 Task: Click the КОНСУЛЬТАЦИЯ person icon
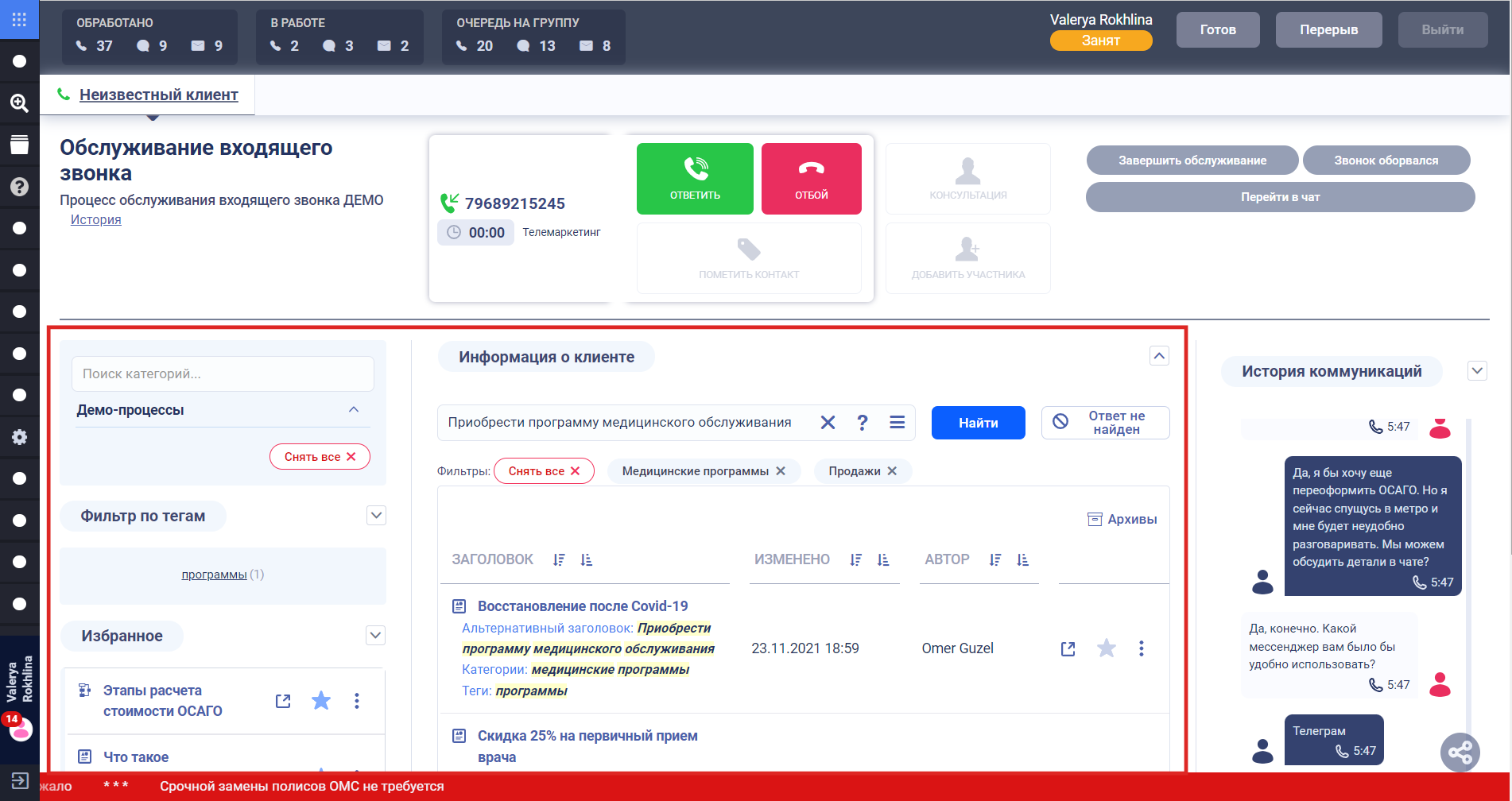pyautogui.click(x=967, y=170)
